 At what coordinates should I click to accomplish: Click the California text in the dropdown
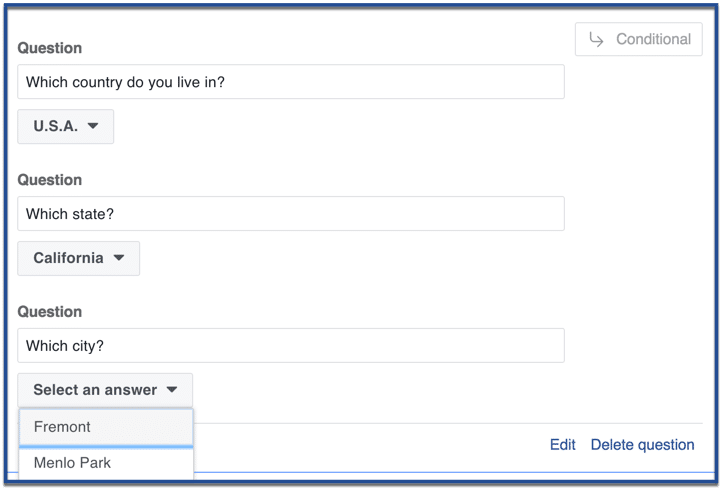[x=69, y=258]
